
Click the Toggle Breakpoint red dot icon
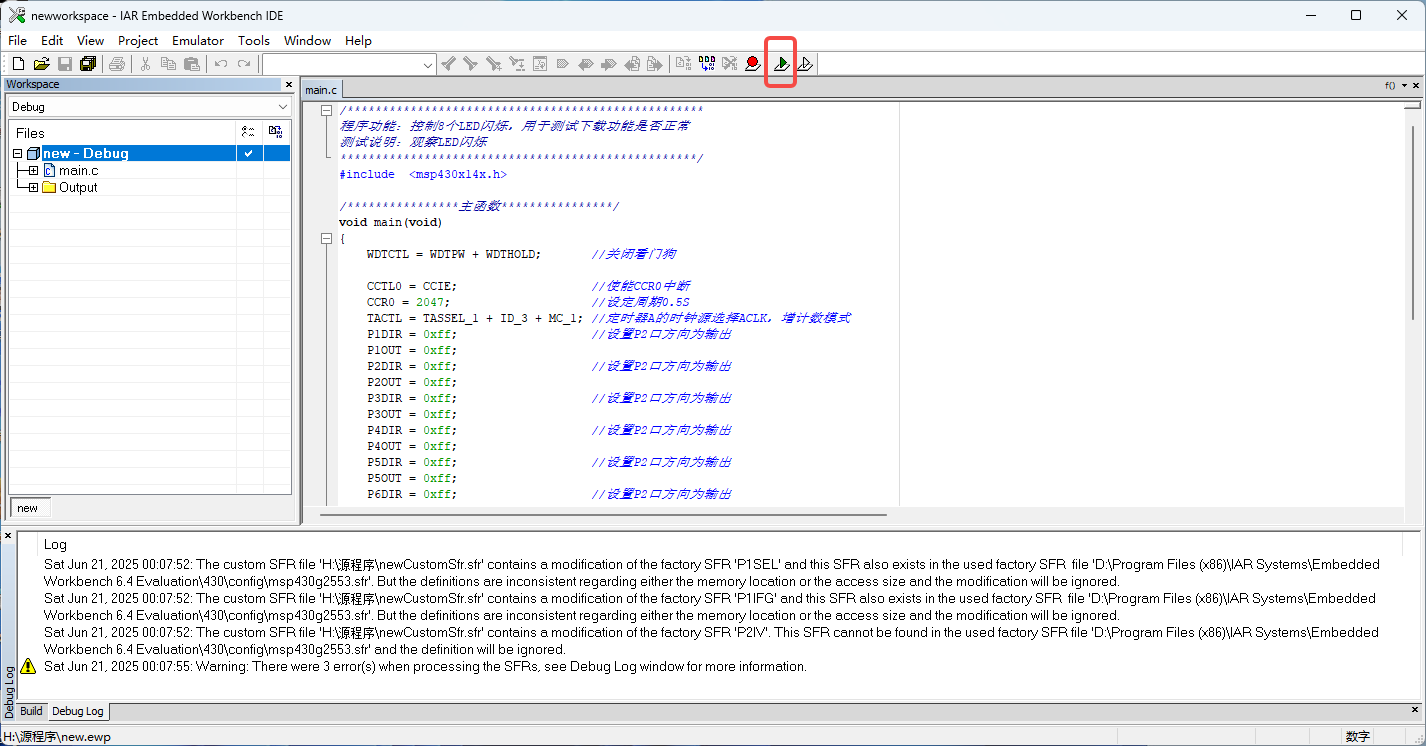click(753, 63)
